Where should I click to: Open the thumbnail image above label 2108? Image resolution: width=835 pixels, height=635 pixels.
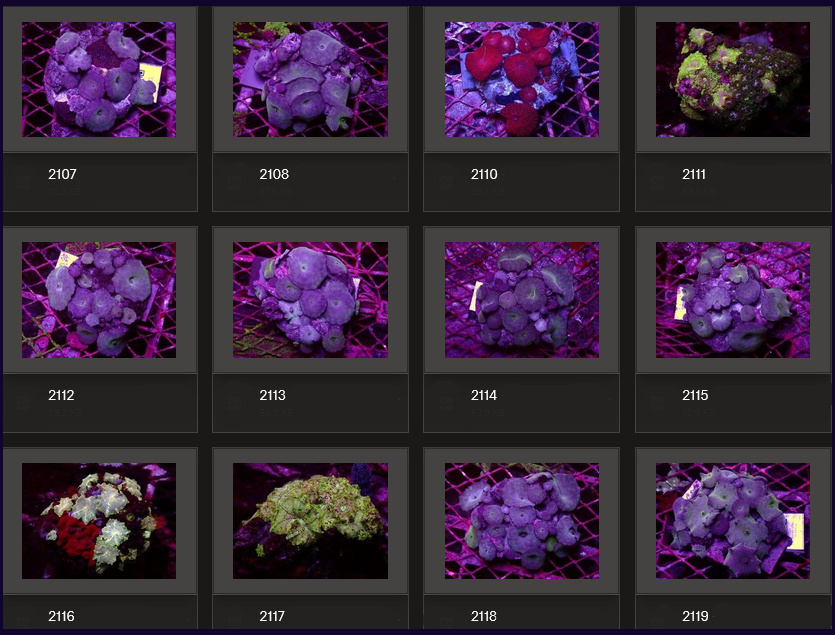(310, 79)
